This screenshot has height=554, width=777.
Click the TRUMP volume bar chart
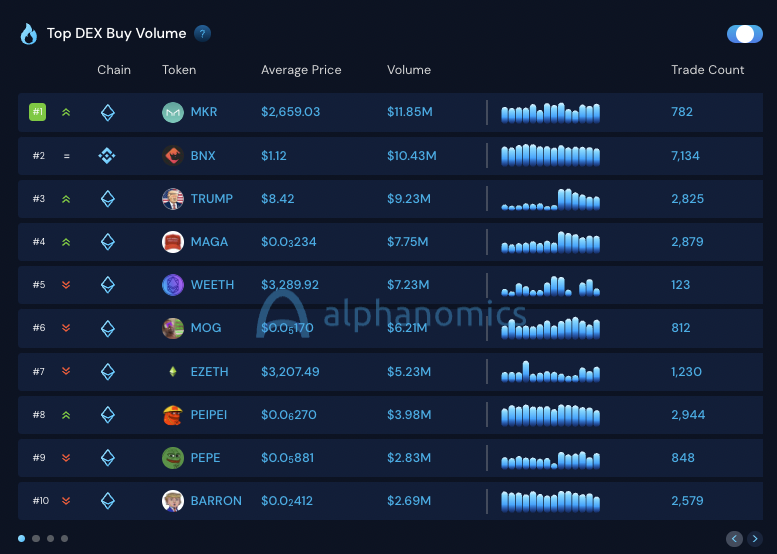[x=551, y=199]
